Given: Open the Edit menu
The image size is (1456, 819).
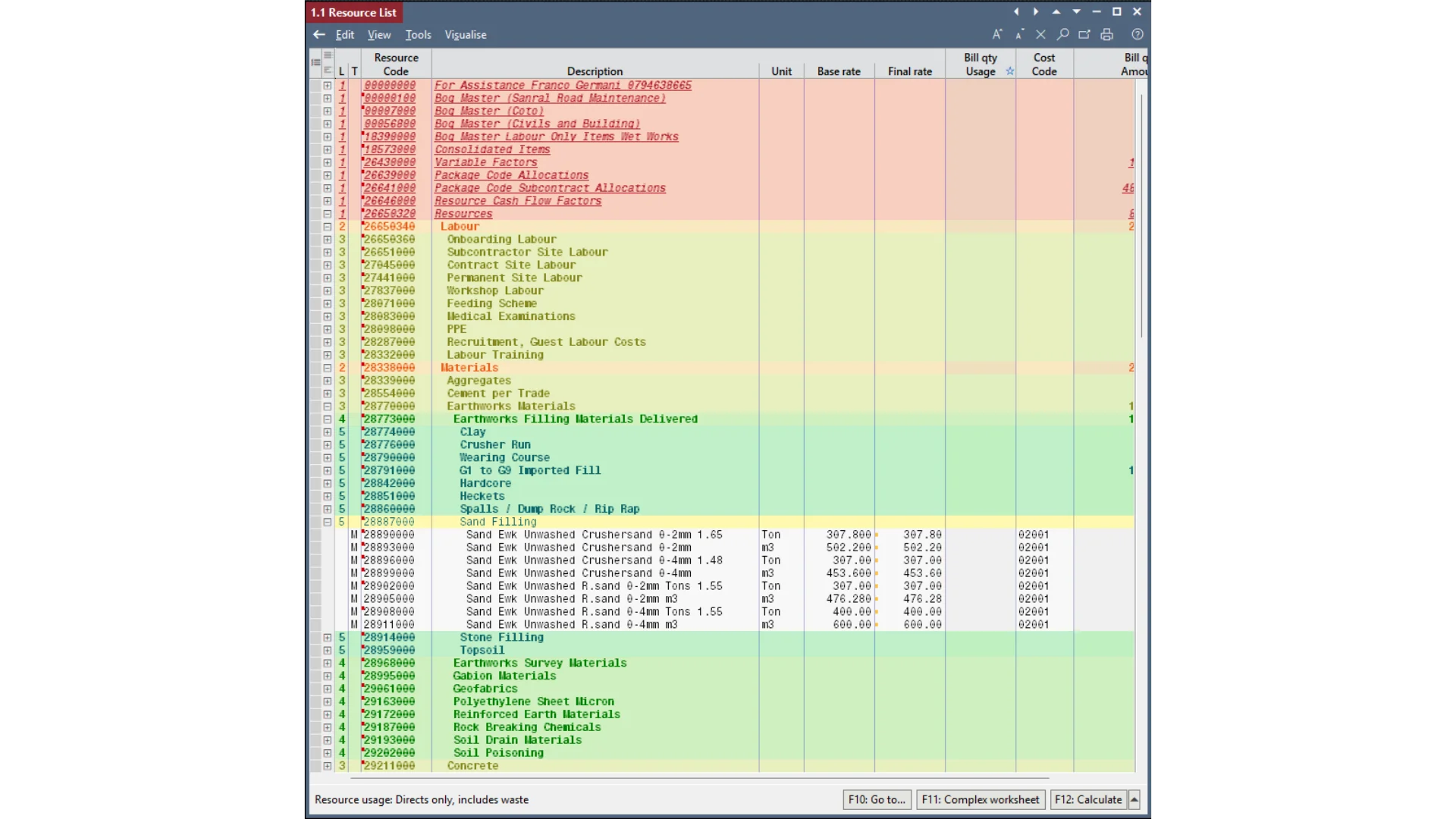Looking at the screenshot, I should pyautogui.click(x=345, y=35).
